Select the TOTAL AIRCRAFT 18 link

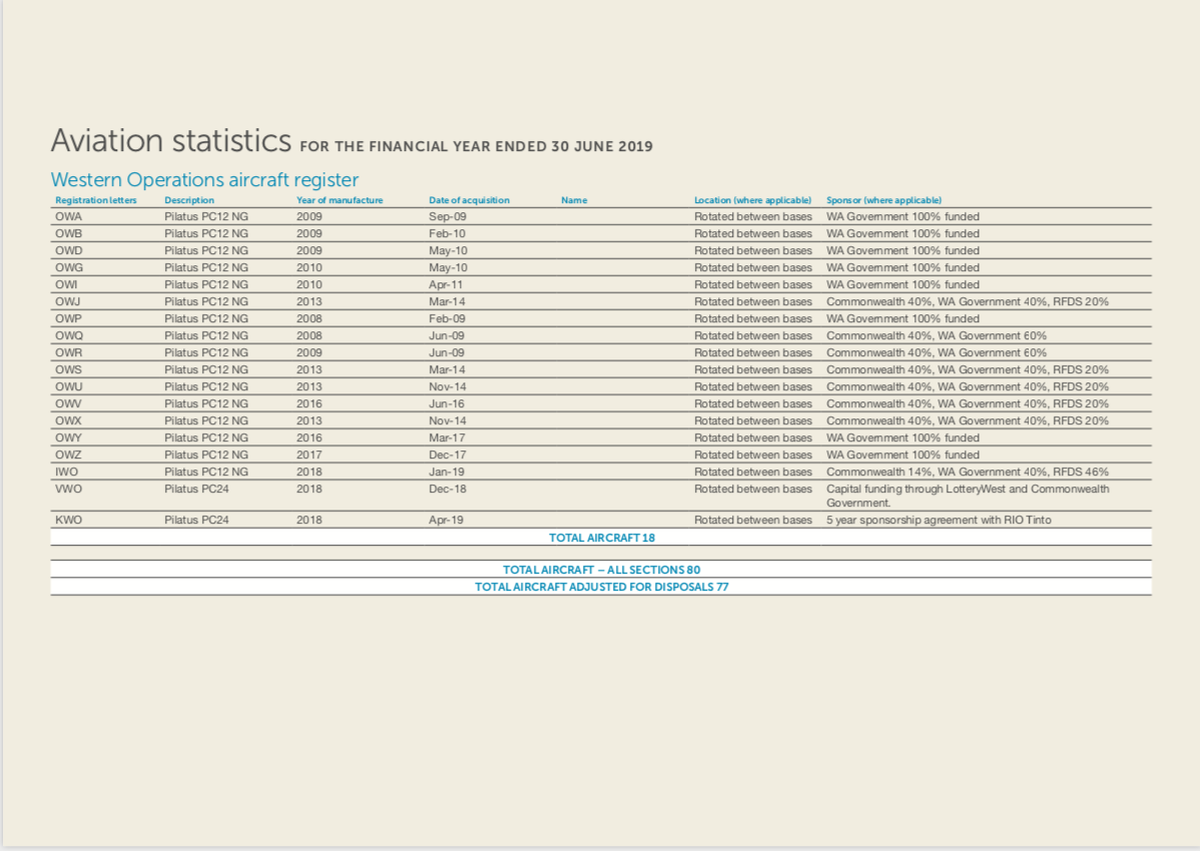click(x=600, y=537)
